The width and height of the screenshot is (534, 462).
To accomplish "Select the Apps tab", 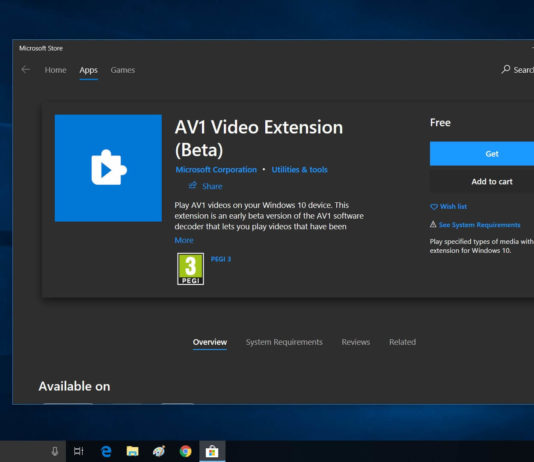I will [89, 70].
